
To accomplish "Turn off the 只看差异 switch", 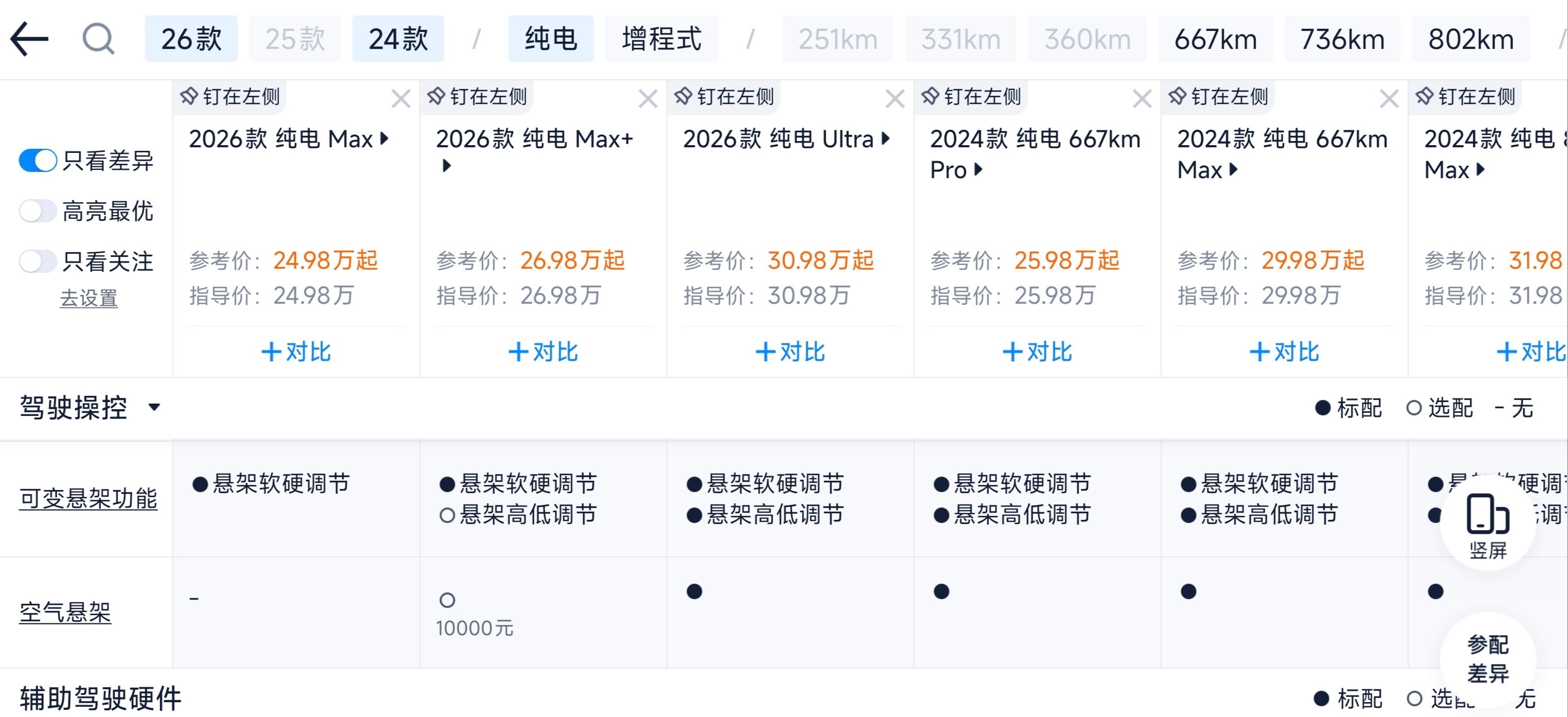I will 38,161.
